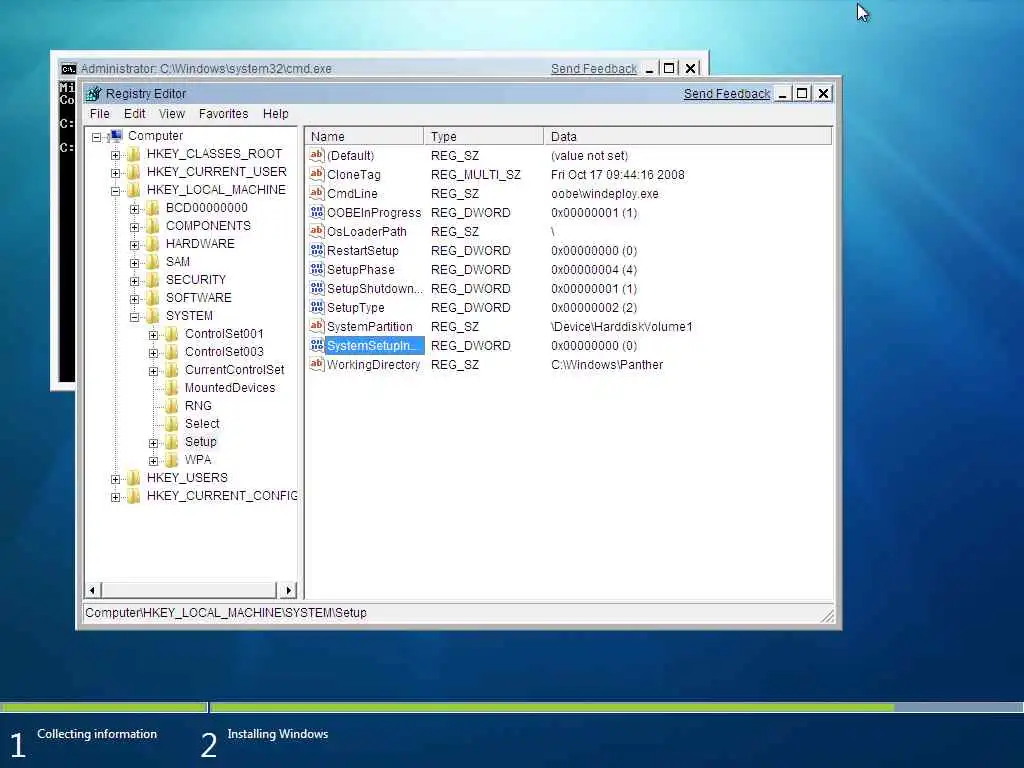The width and height of the screenshot is (1024, 768).
Task: Click the SOFTWARE folder icon
Action: (x=153, y=298)
